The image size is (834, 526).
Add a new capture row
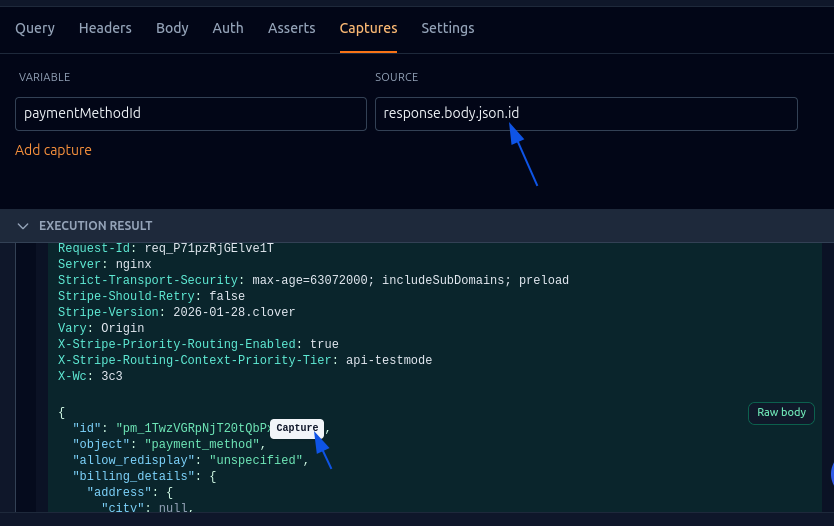click(53, 150)
